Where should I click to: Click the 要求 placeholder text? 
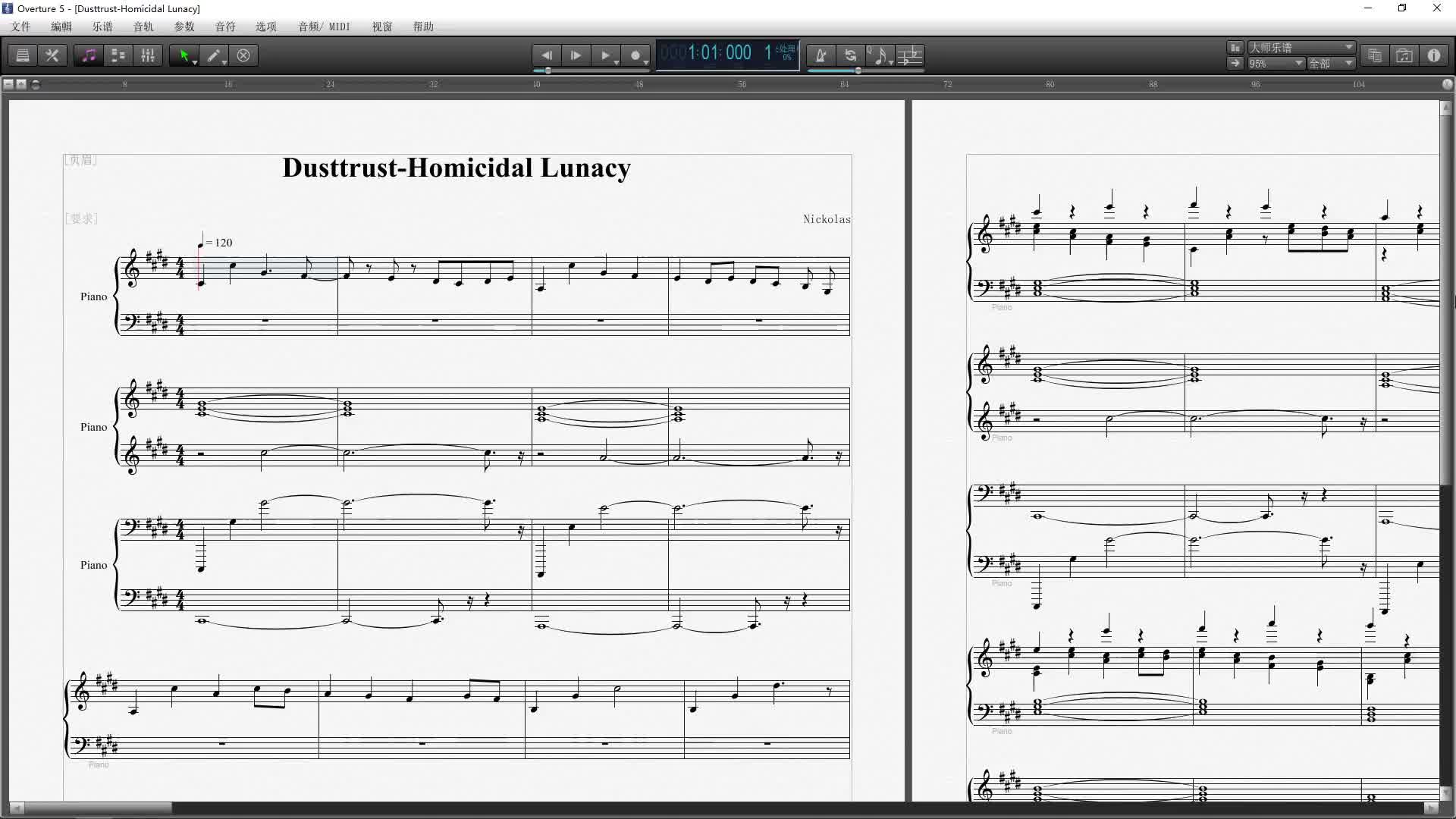81,218
